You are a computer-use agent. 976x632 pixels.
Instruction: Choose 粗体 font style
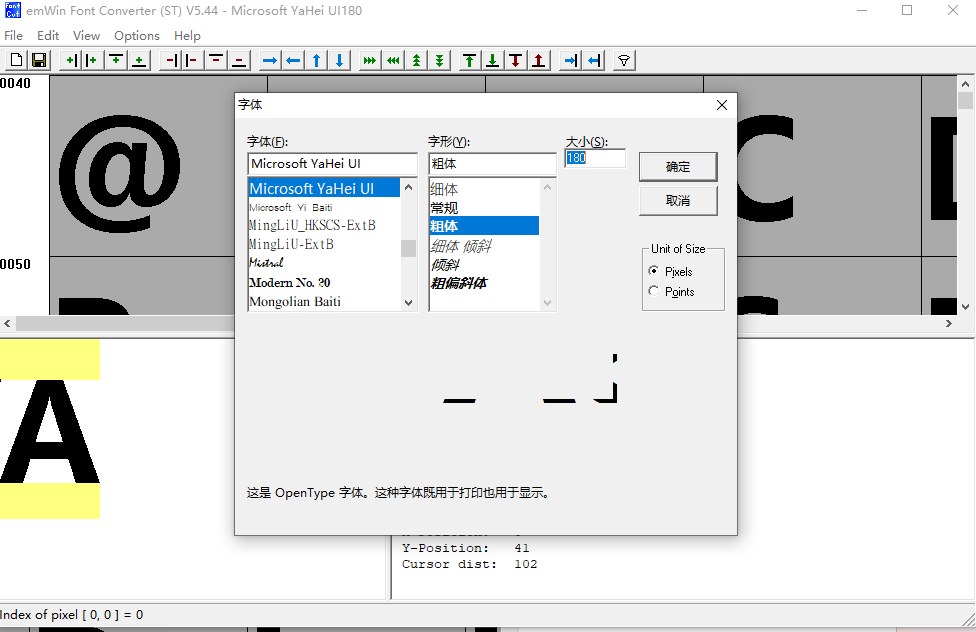pos(484,225)
